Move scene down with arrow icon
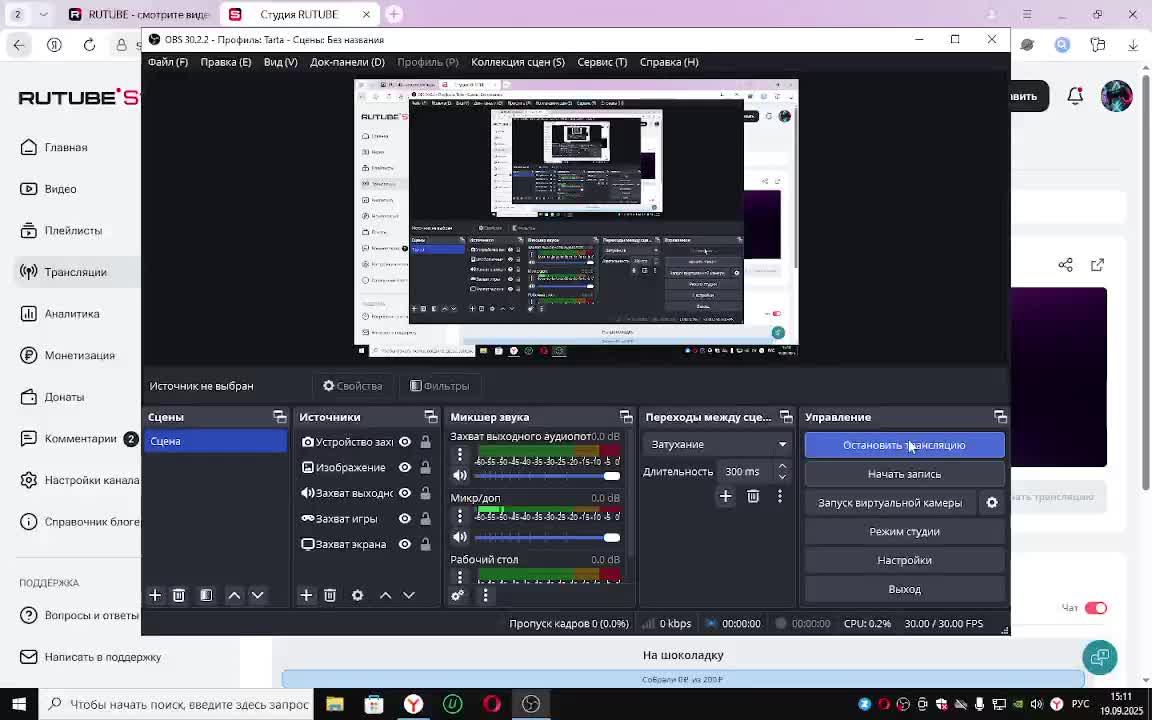 [257, 595]
